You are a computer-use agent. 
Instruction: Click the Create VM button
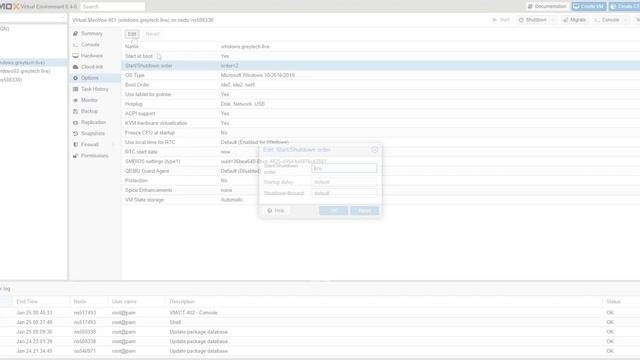click(x=589, y=7)
